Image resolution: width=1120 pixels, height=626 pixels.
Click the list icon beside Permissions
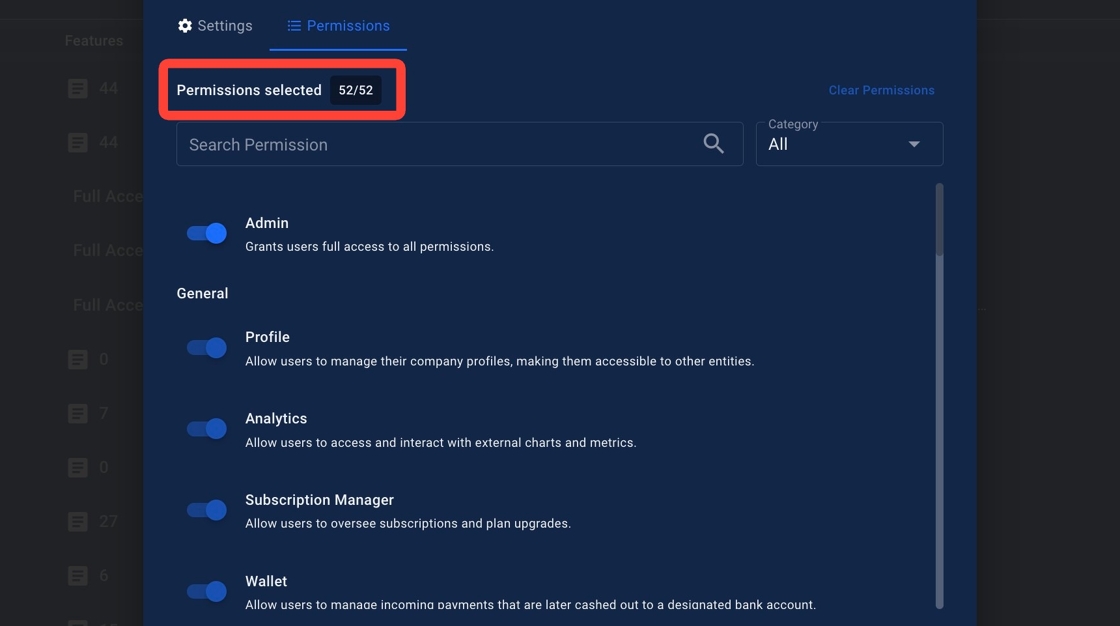click(x=294, y=26)
